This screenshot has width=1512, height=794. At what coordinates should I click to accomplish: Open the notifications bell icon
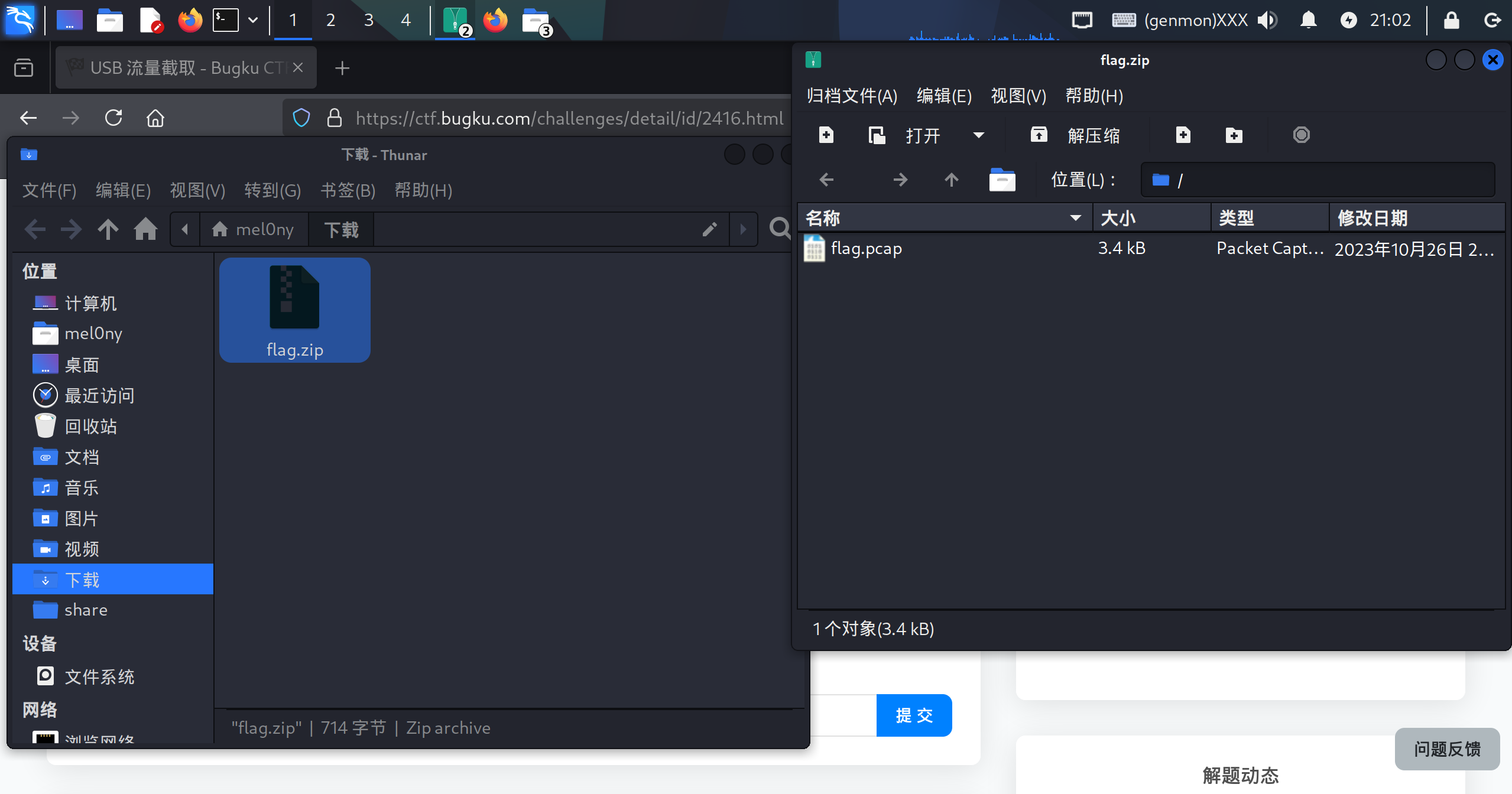pyautogui.click(x=1309, y=20)
